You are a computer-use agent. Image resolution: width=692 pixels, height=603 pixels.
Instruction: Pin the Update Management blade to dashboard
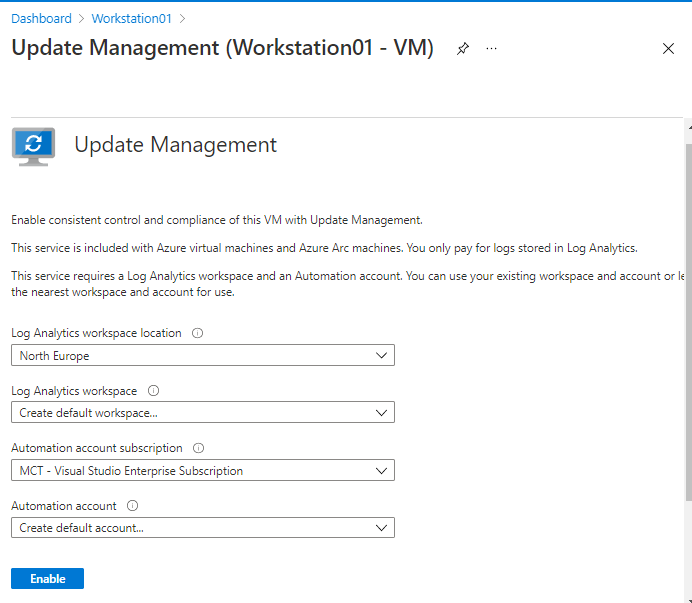(462, 49)
